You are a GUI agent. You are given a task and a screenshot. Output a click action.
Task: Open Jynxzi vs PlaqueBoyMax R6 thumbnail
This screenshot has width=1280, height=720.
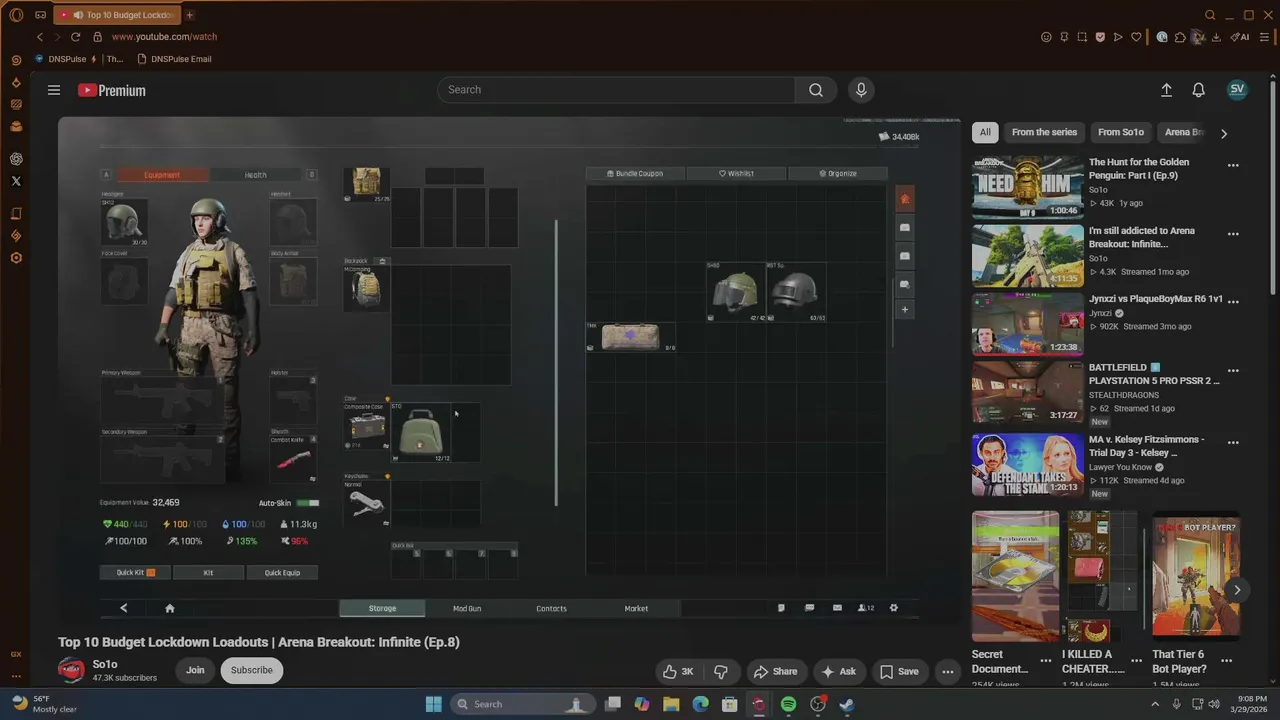click(x=1028, y=324)
